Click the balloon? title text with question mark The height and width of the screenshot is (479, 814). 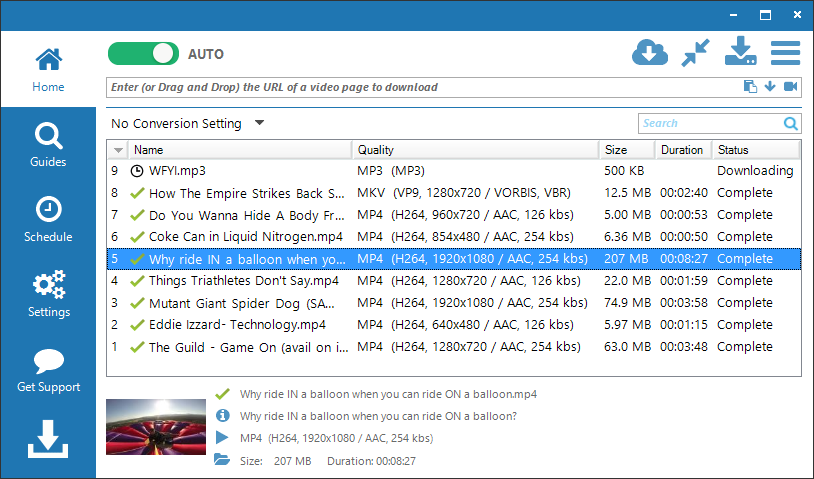[378, 416]
